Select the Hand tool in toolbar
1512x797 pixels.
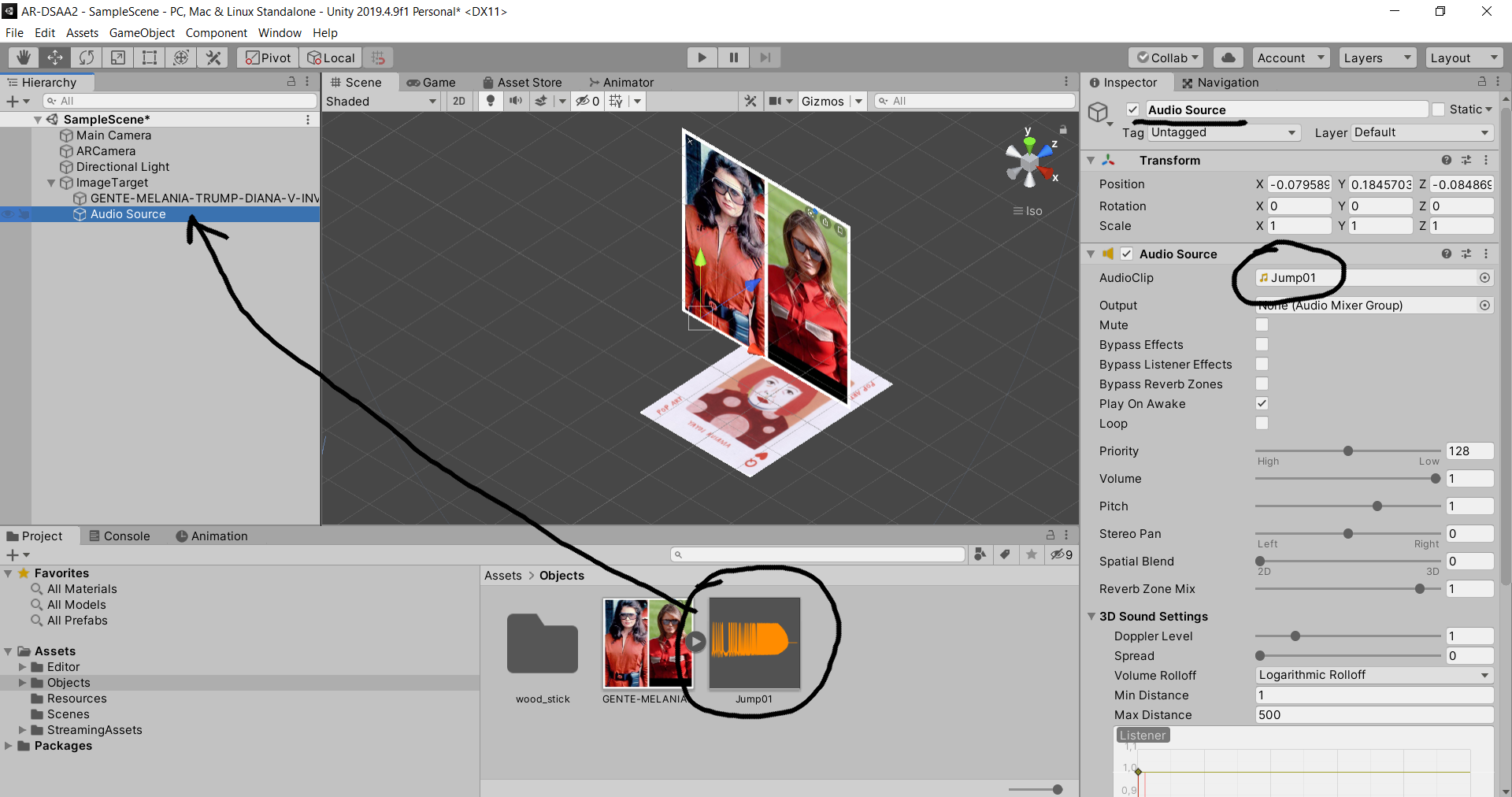24,57
